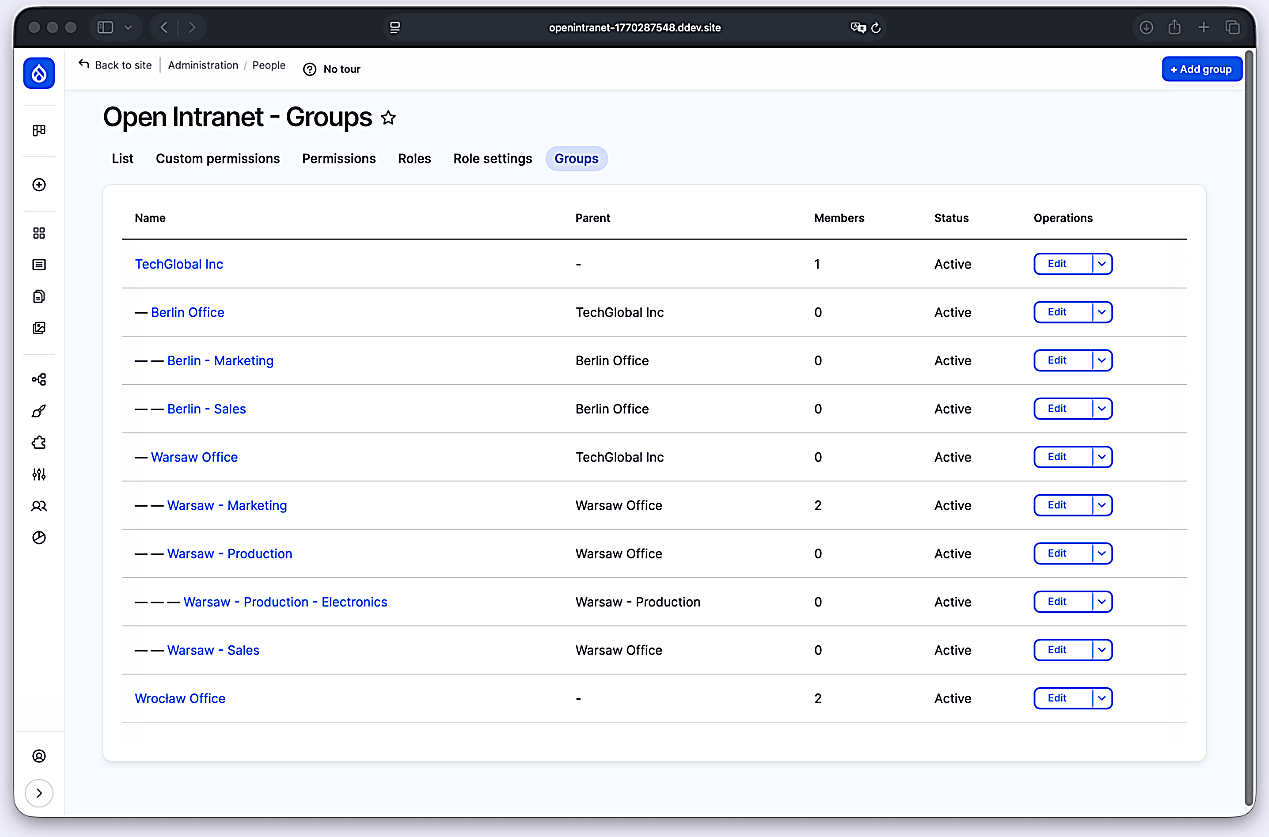Image resolution: width=1269 pixels, height=837 pixels.
Task: Click the Members column header
Action: 839,218
